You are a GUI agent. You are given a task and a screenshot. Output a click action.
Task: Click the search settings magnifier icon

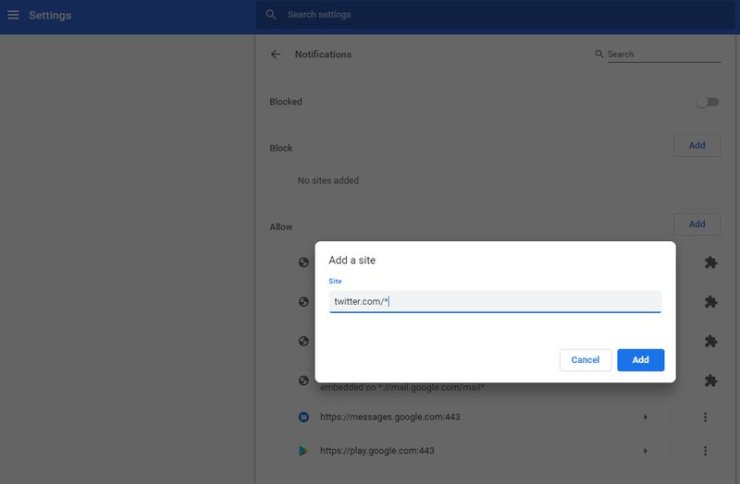[x=270, y=15]
